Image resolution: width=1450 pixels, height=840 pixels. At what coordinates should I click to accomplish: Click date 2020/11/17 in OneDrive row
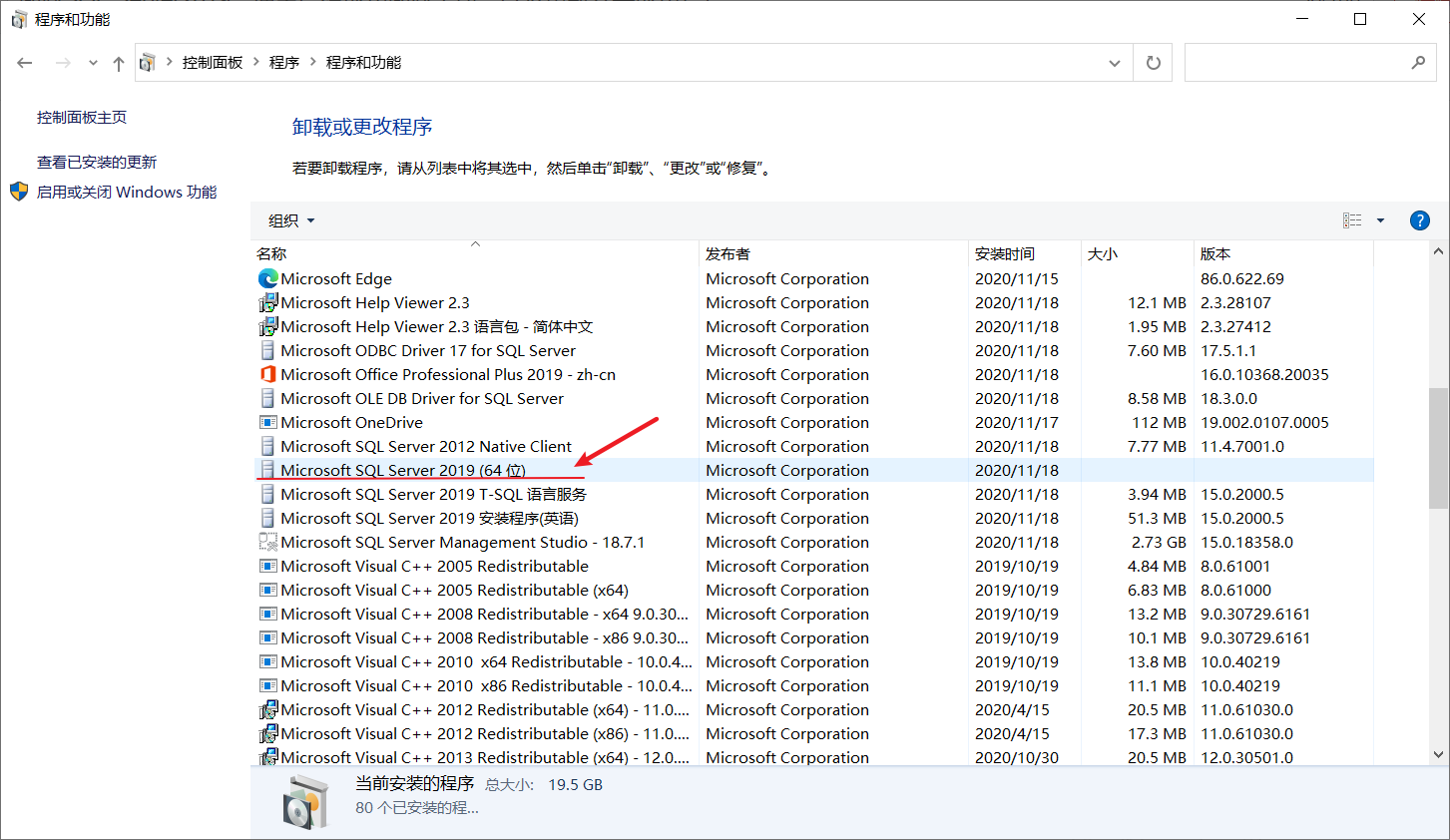[x=1017, y=422]
